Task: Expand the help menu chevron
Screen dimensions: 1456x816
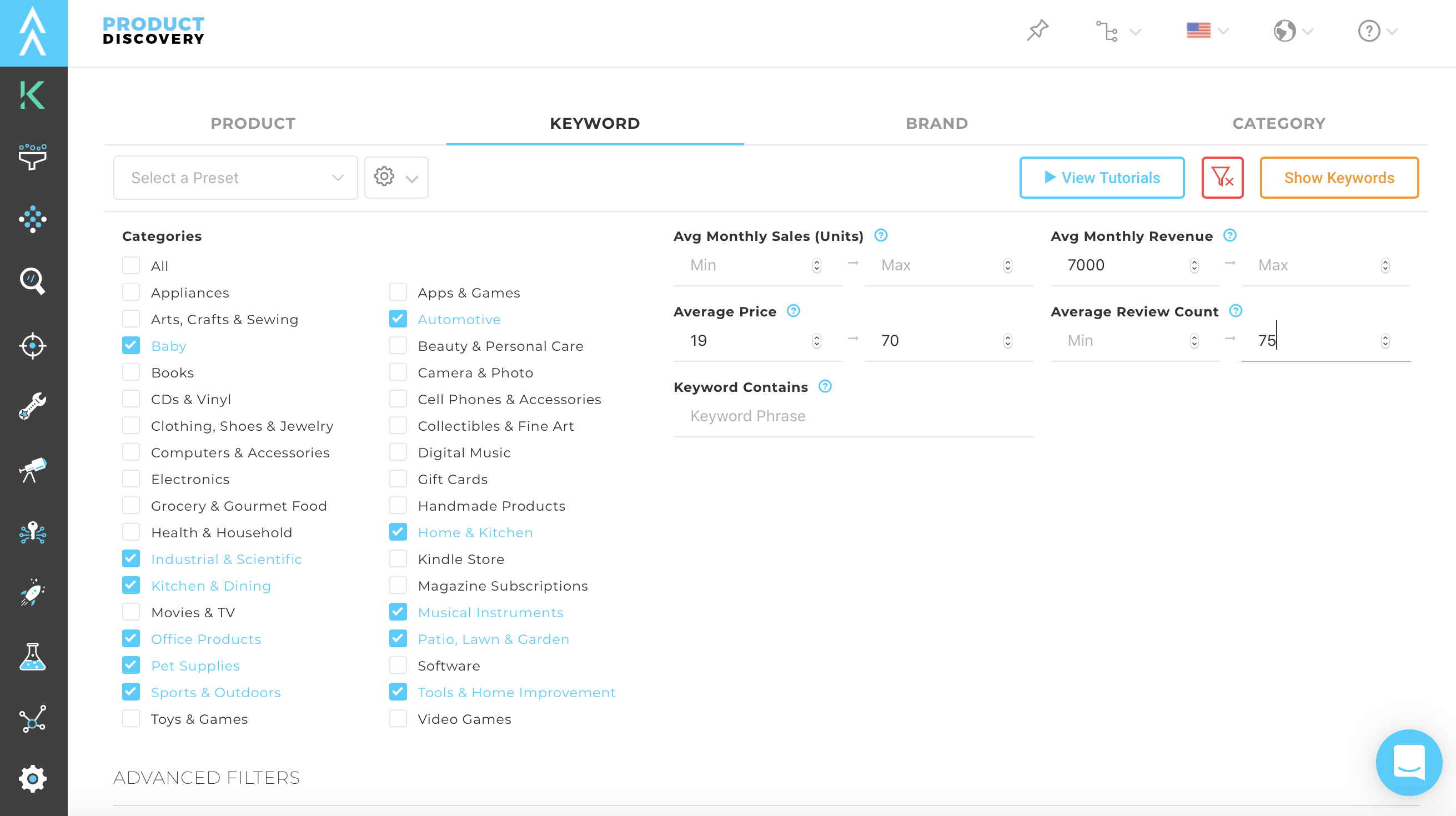Action: coord(1392,32)
